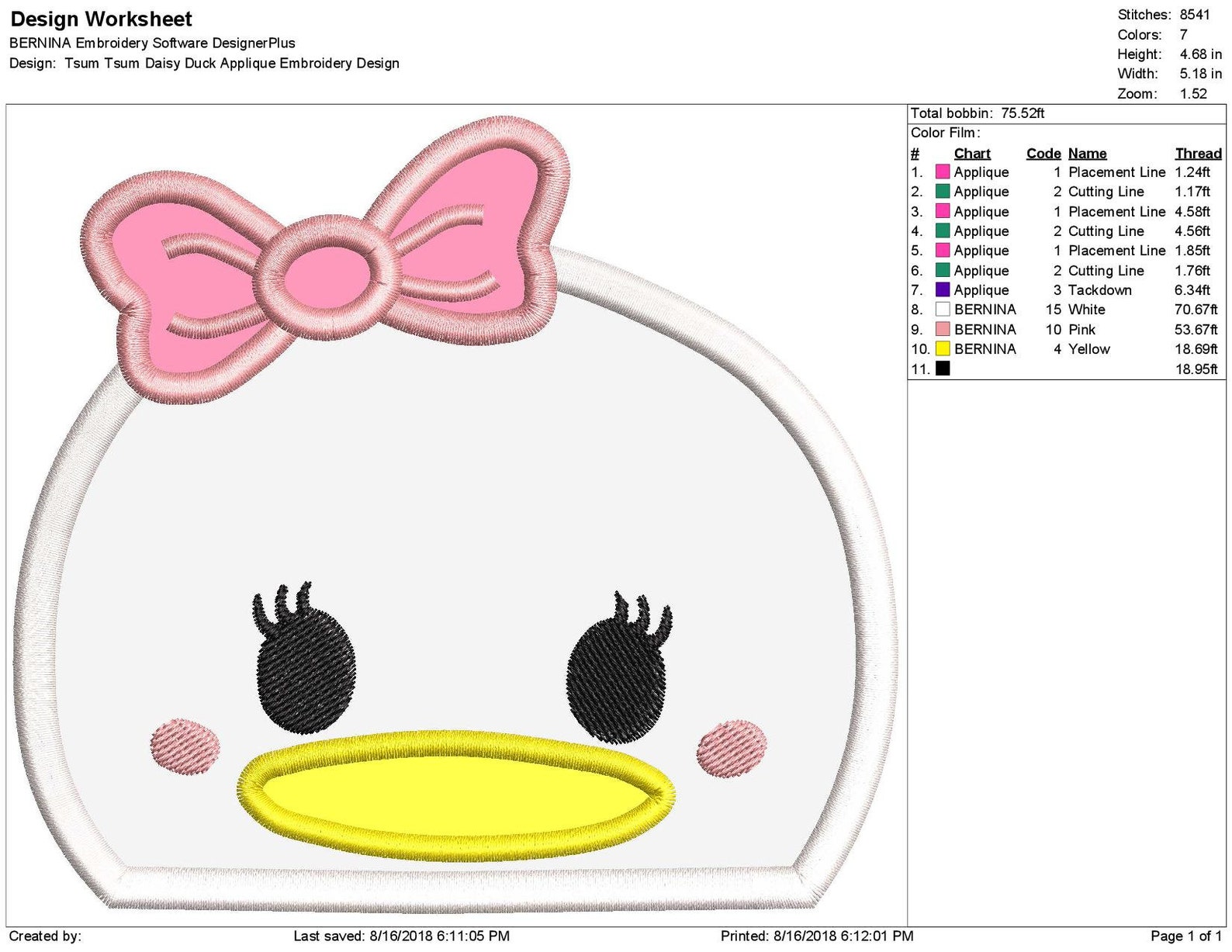Click thread length '1.85ft' in row 5
The height and width of the screenshot is (952, 1232).
click(x=1192, y=251)
